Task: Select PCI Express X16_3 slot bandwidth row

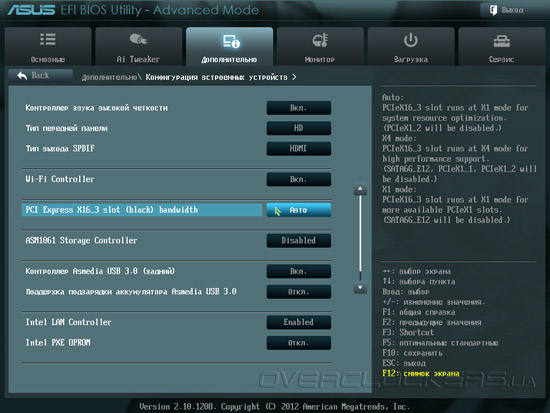Action: tap(142, 210)
